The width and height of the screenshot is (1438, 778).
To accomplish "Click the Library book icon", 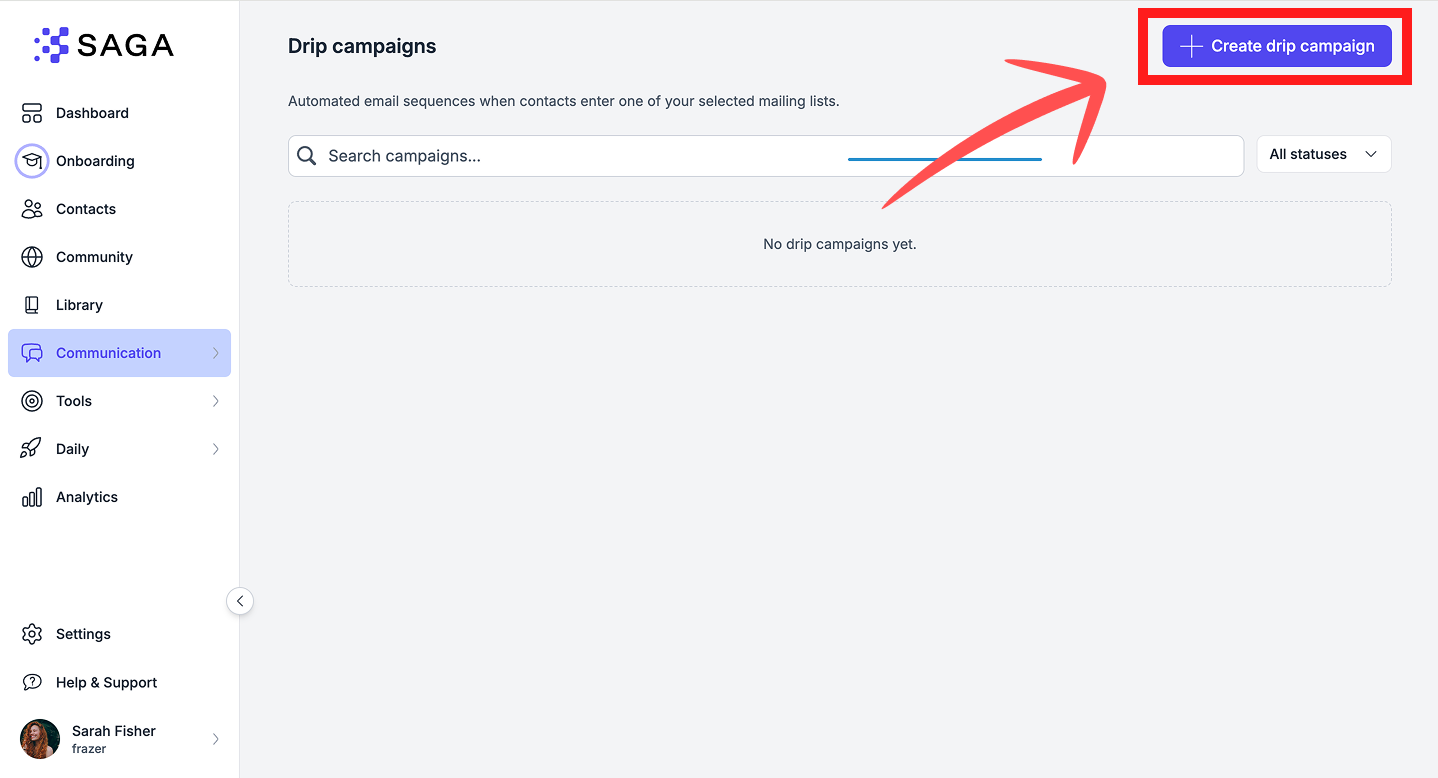I will tap(32, 305).
